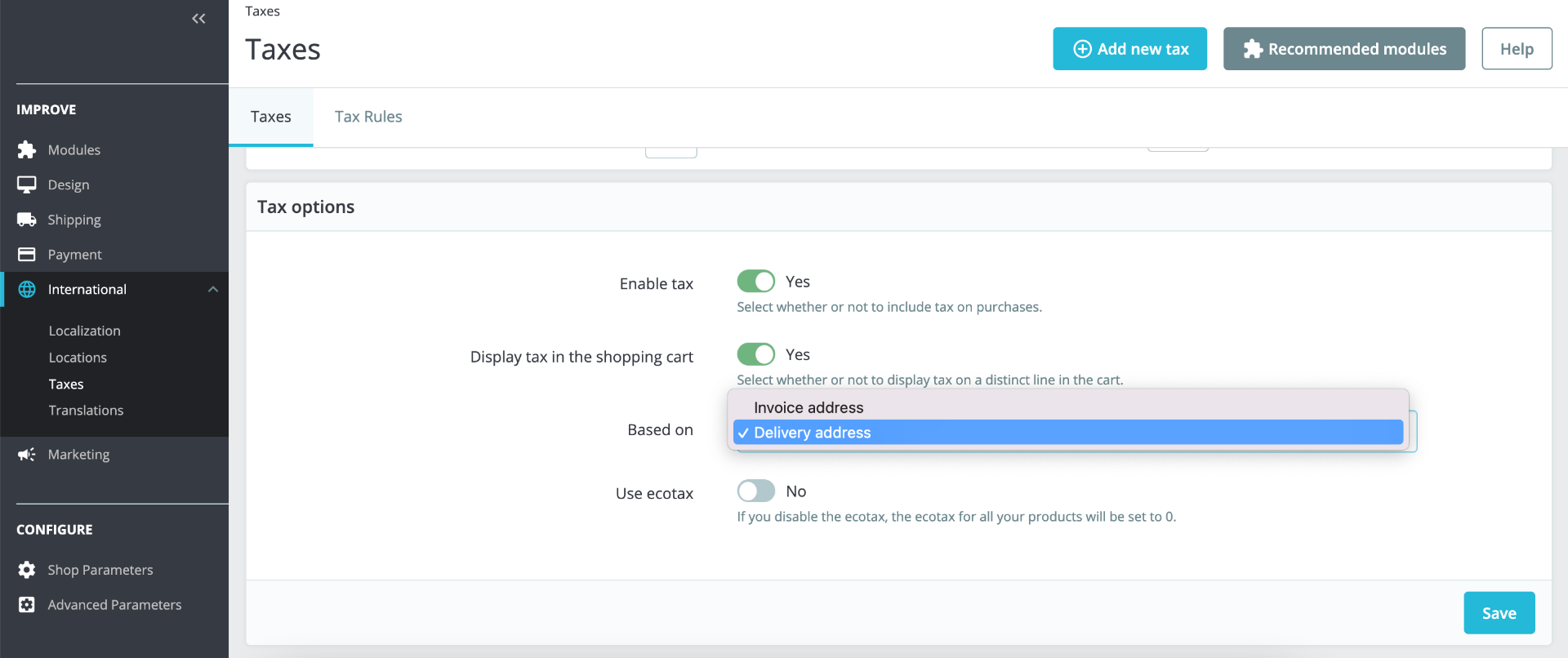The image size is (1568, 658).
Task: Save the tax options
Action: click(1499, 613)
